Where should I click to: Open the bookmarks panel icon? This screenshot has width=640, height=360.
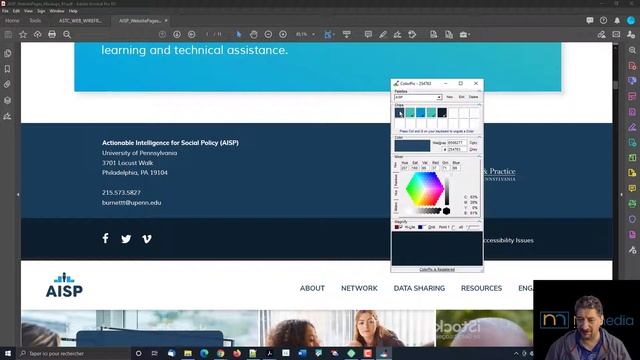click(x=7, y=69)
